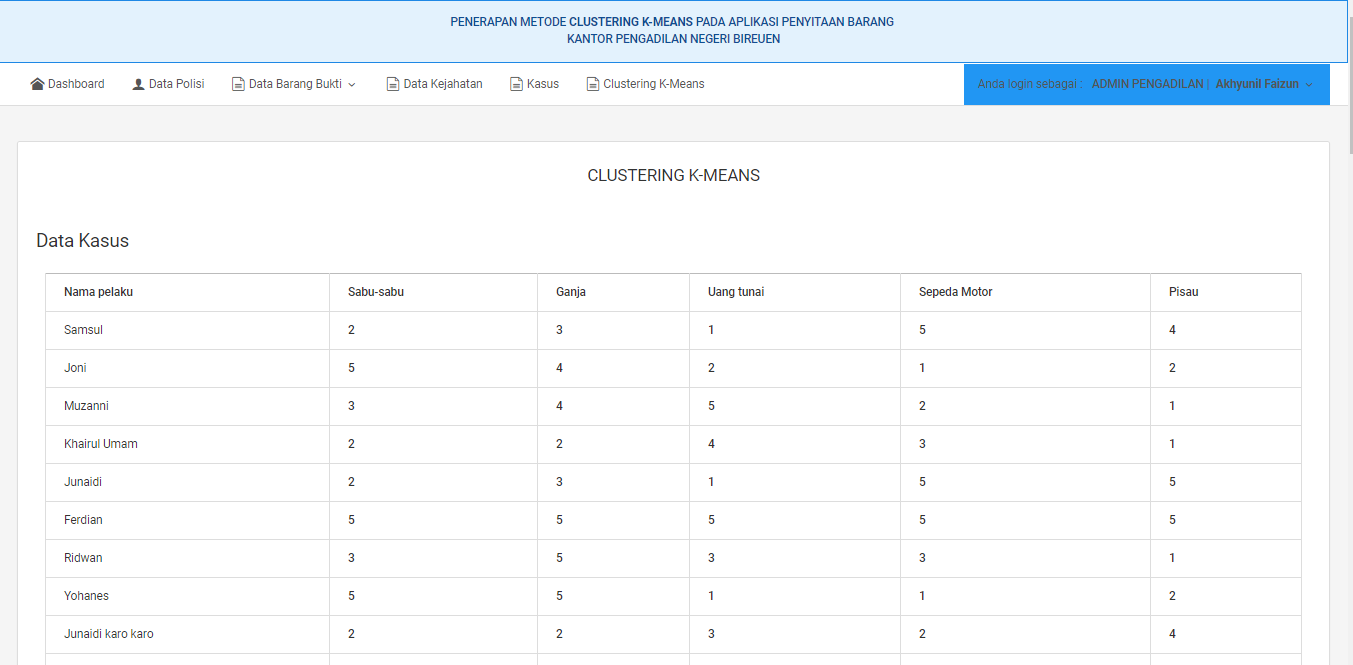Click Joni's Sabu-sabu value 5
This screenshot has width=1353, height=665.
(x=351, y=368)
